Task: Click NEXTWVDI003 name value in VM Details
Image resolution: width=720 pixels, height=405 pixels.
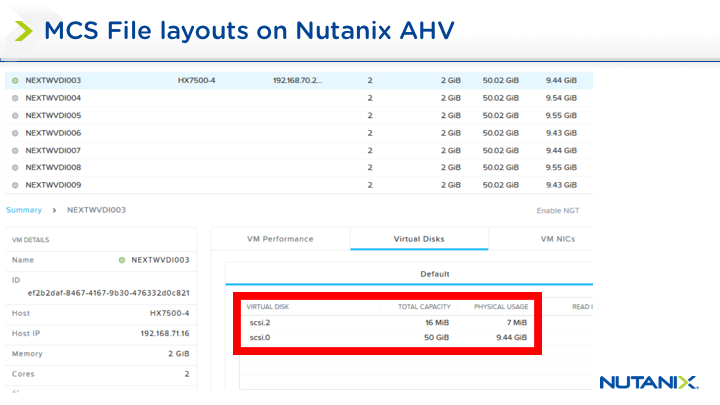Action: click(x=160, y=260)
